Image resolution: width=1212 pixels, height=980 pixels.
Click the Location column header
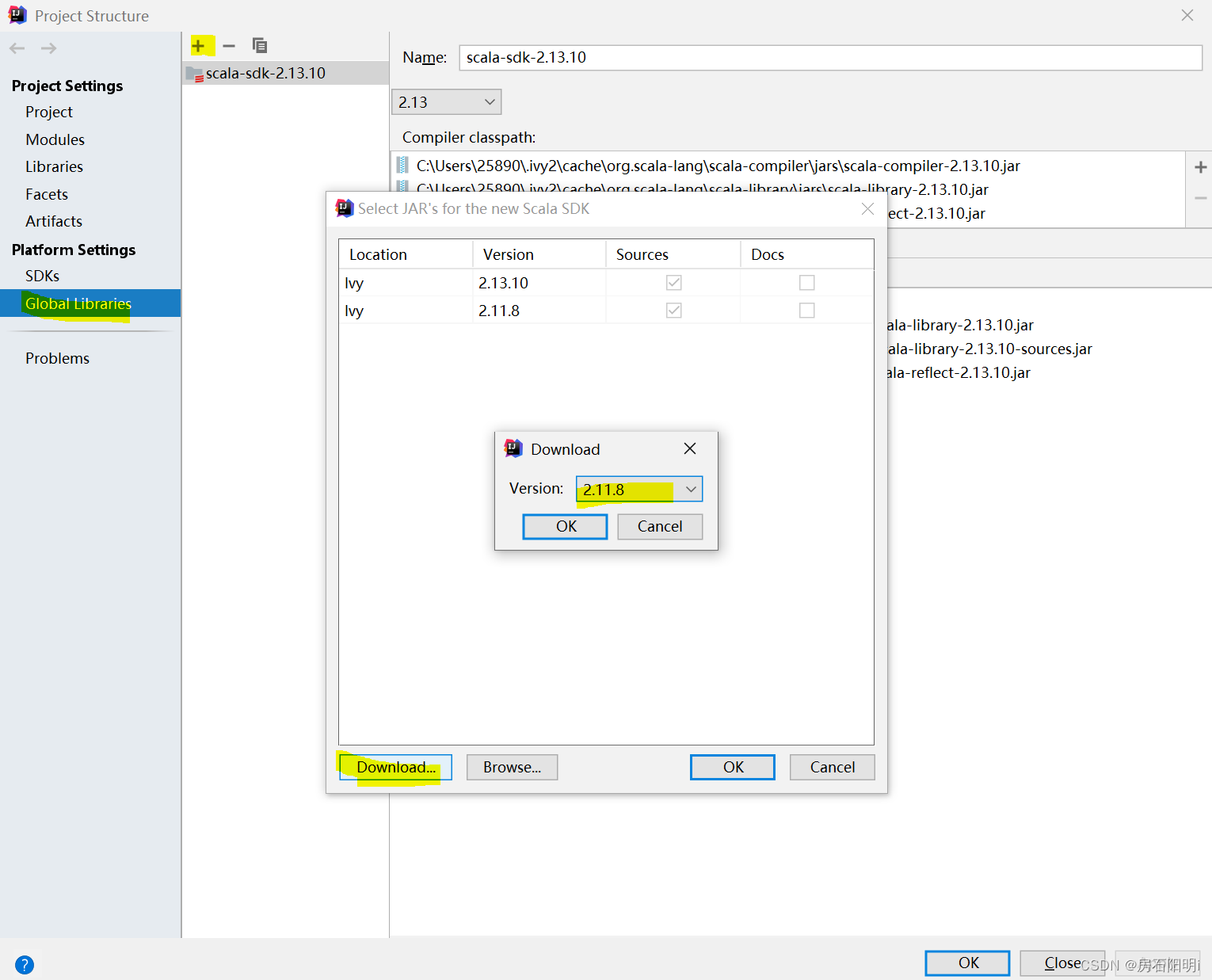406,254
